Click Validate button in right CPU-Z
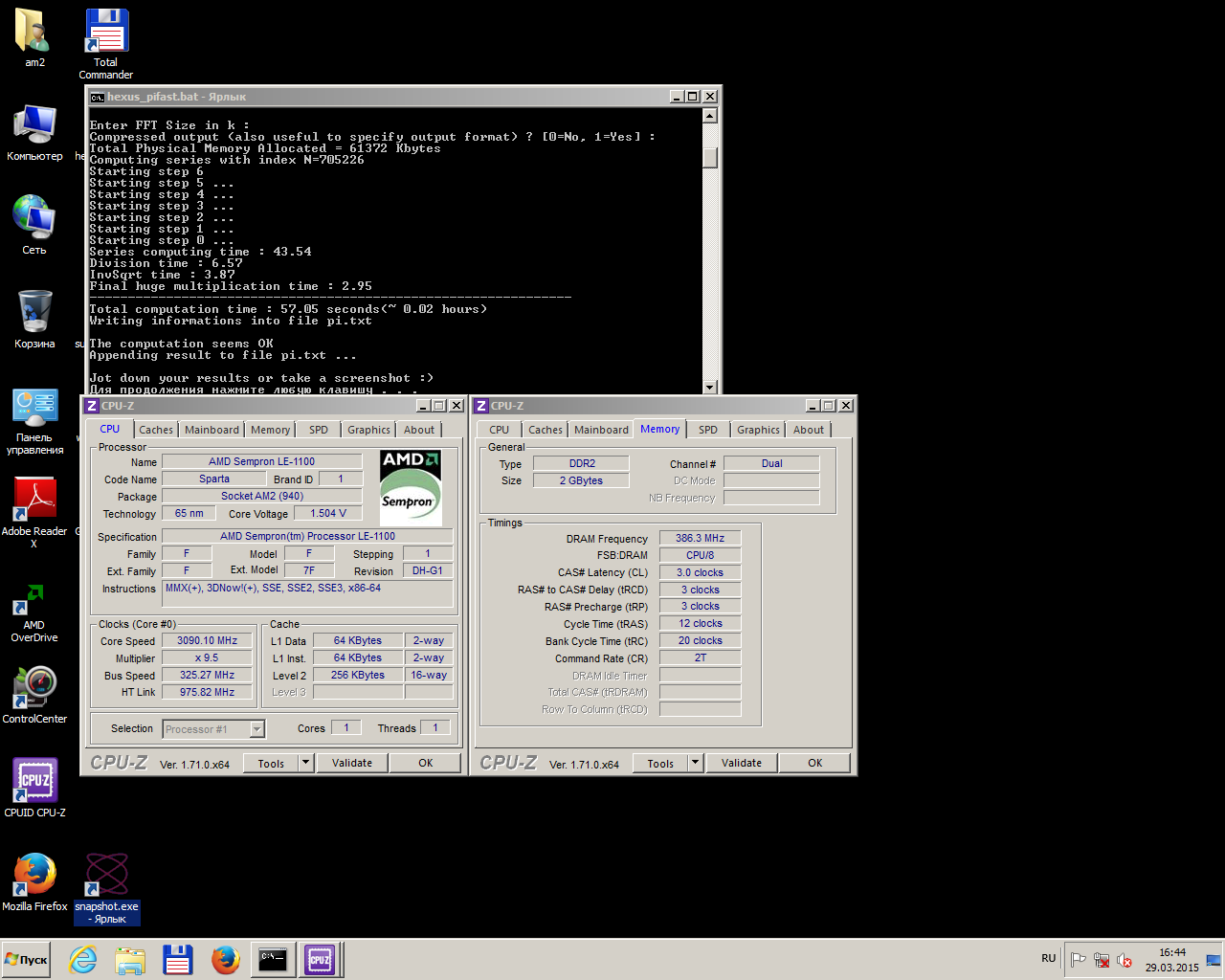Image resolution: width=1225 pixels, height=980 pixels. [742, 763]
